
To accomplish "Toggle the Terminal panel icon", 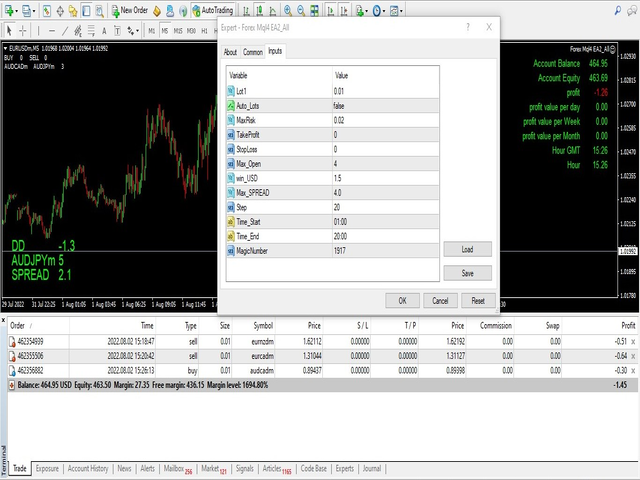I will tap(86, 11).
